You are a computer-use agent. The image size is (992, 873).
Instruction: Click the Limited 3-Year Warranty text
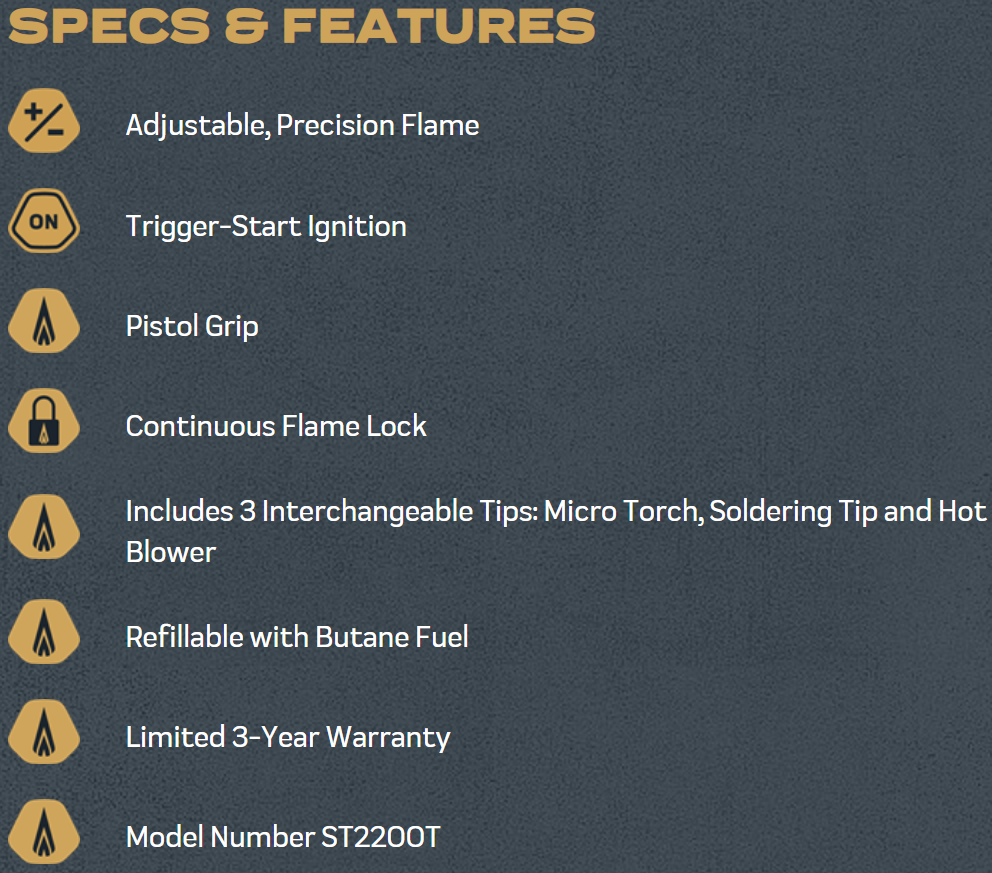click(x=288, y=737)
